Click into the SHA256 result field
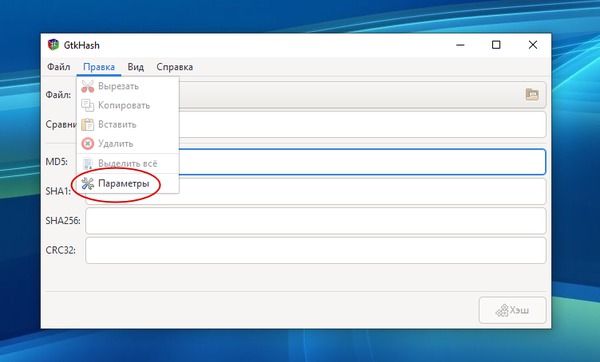Image resolution: width=600 pixels, height=362 pixels. coord(316,221)
